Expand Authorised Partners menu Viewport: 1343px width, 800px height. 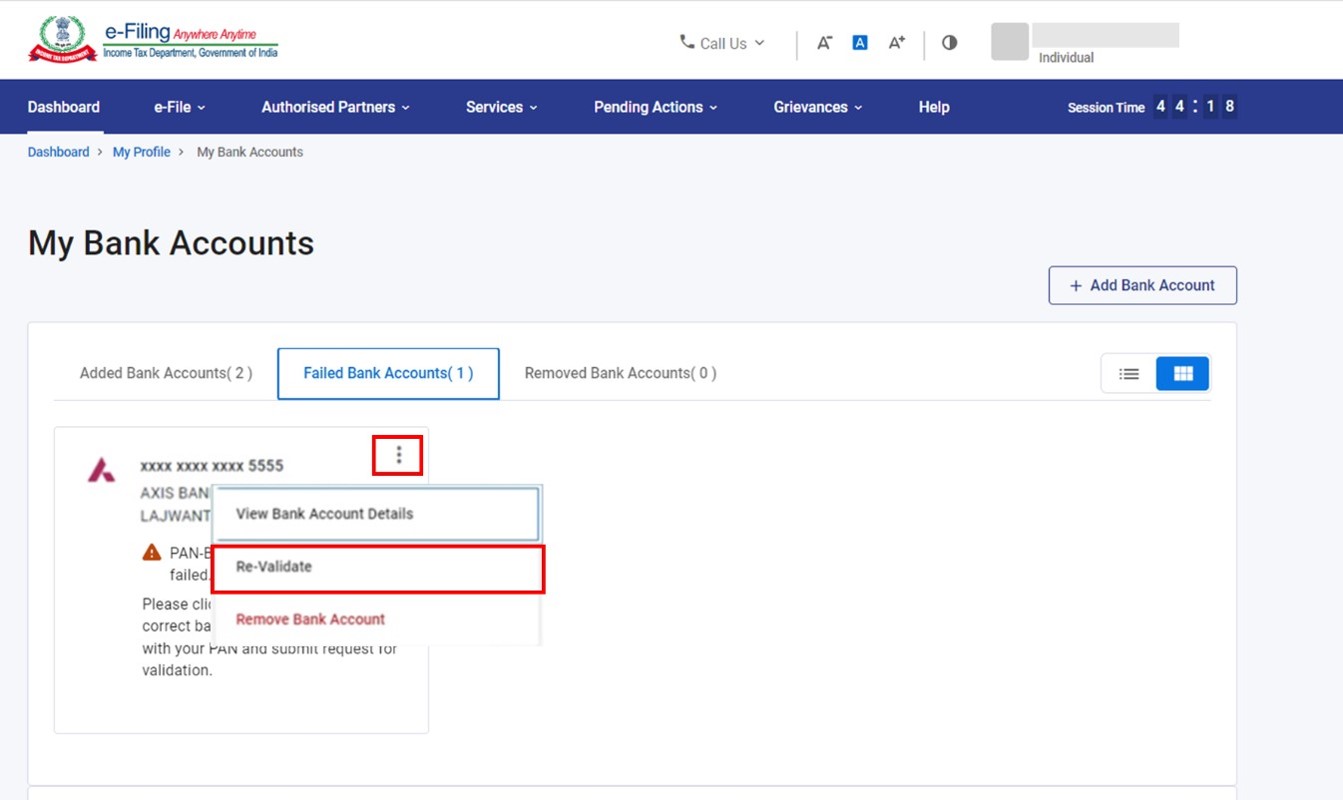click(335, 107)
